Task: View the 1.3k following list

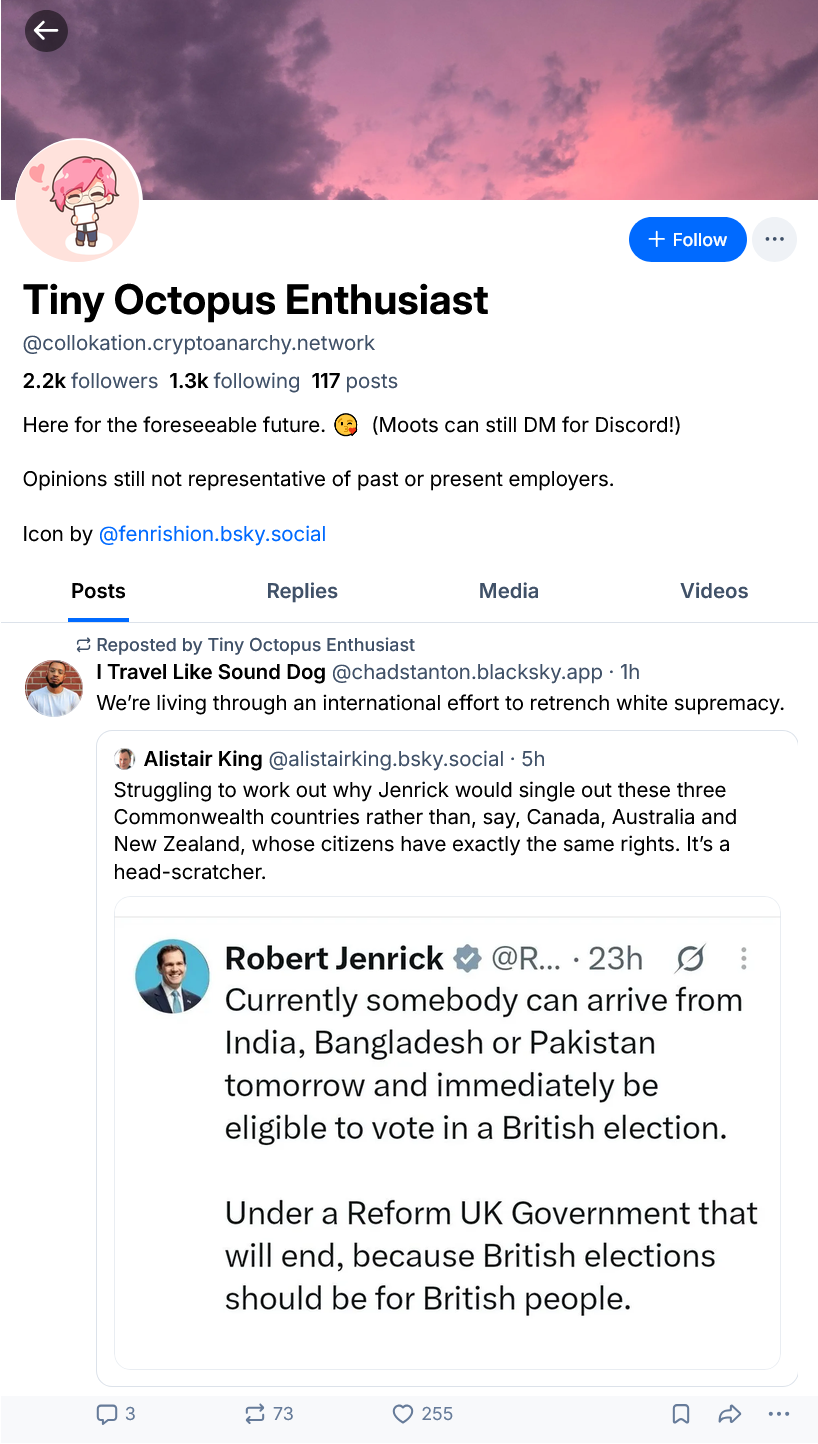Action: [x=234, y=381]
